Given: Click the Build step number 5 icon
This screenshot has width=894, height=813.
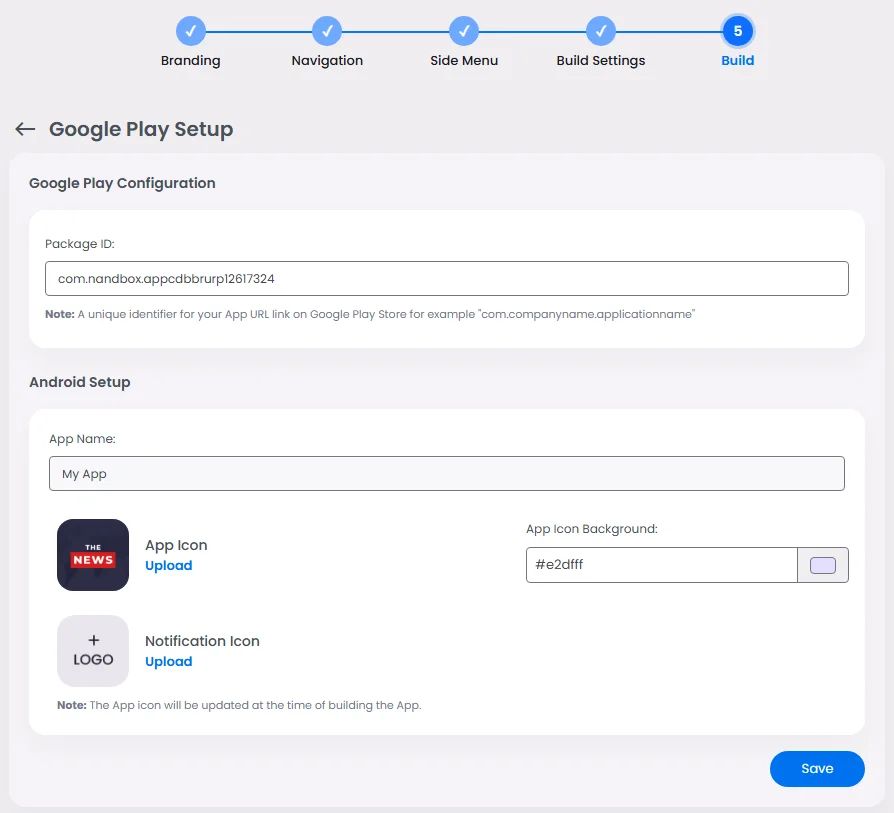Looking at the screenshot, I should [x=737, y=31].
